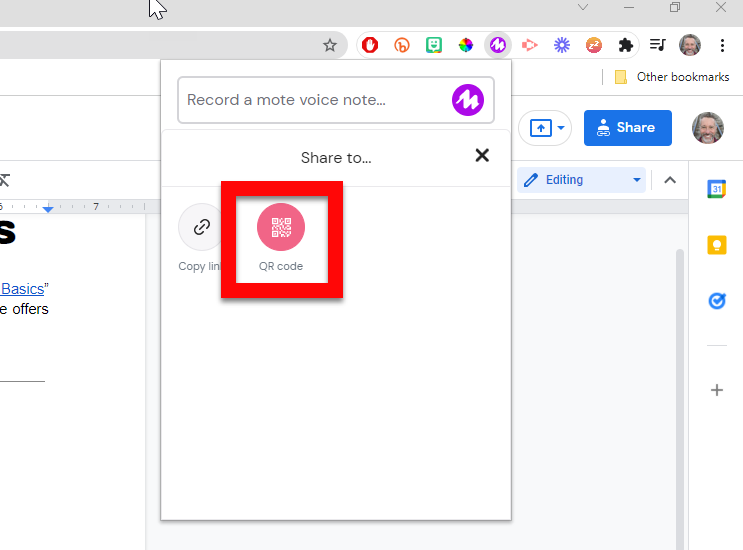Select the pink QR code share option
This screenshot has width=743, height=550.
pos(281,227)
